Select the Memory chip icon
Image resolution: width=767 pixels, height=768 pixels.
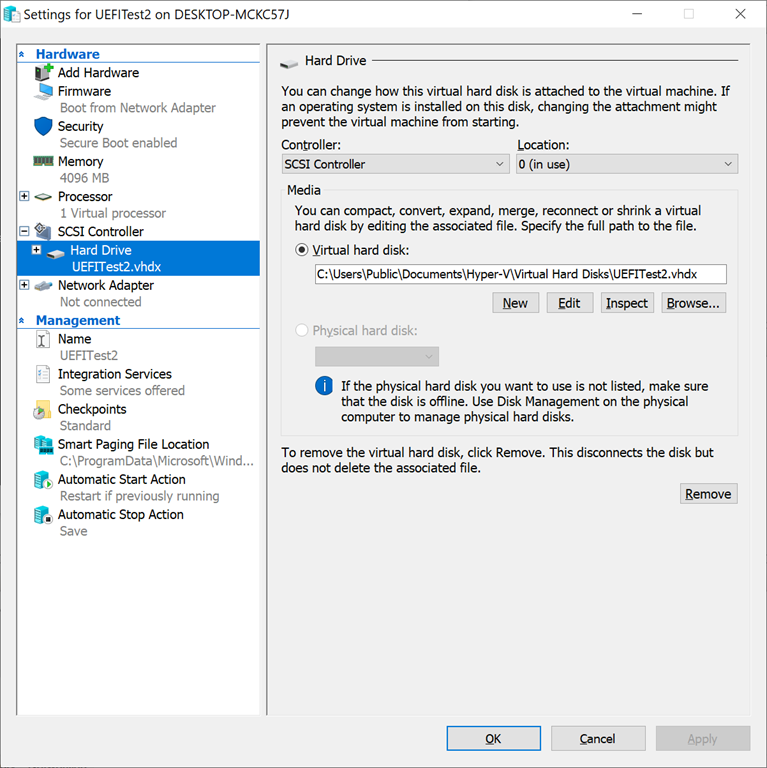tap(43, 161)
